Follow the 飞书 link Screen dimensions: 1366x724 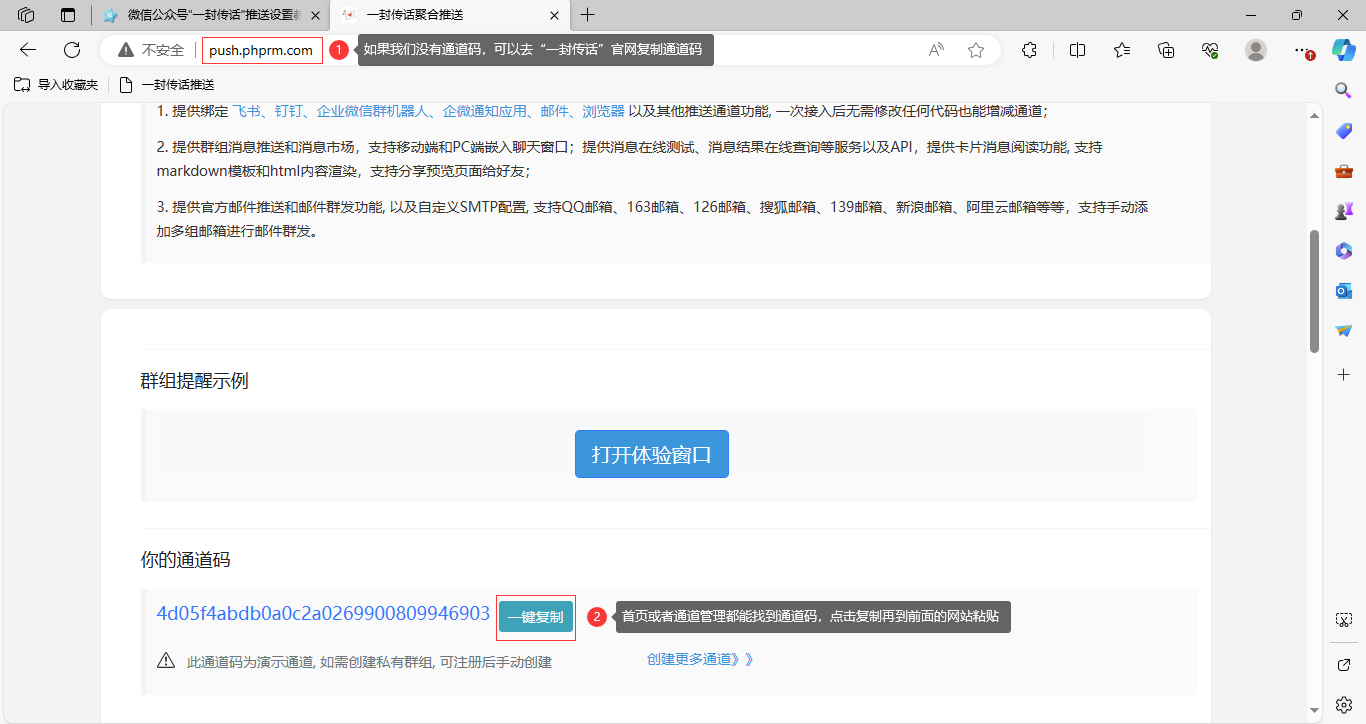coord(244,111)
